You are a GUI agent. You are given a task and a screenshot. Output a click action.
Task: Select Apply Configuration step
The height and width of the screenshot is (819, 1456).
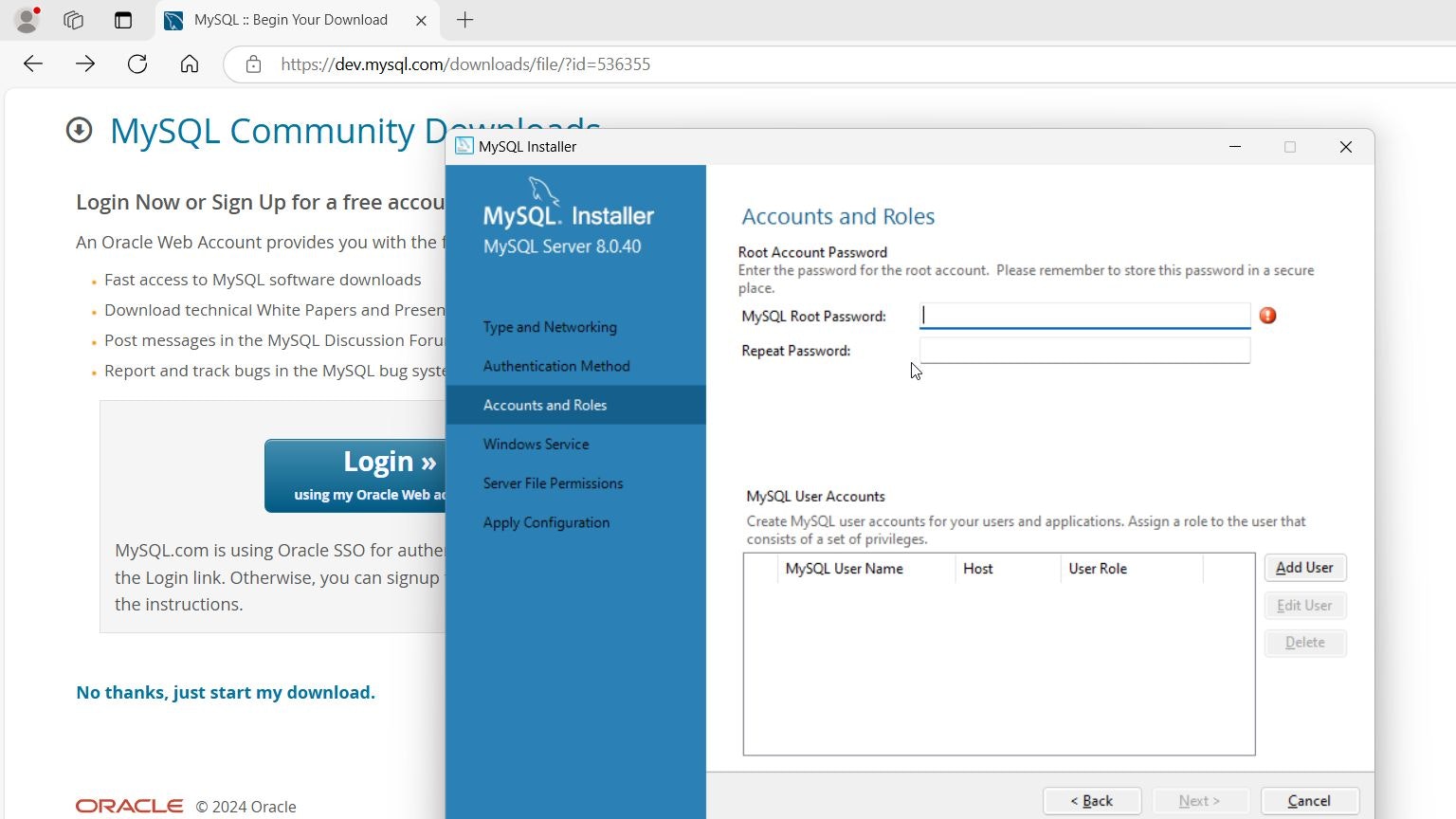[546, 522]
